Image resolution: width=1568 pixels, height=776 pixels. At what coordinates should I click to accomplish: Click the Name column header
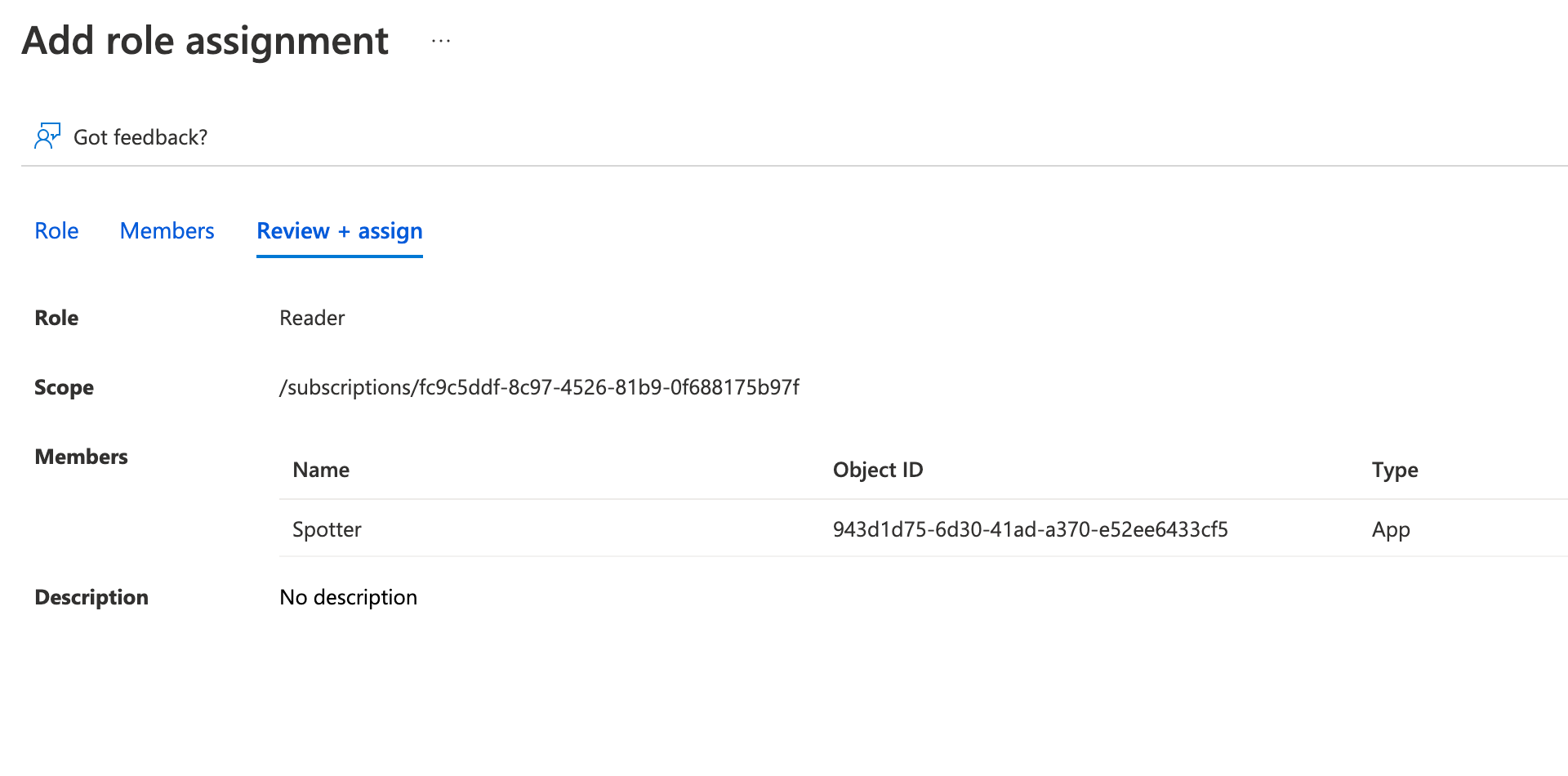pos(321,470)
